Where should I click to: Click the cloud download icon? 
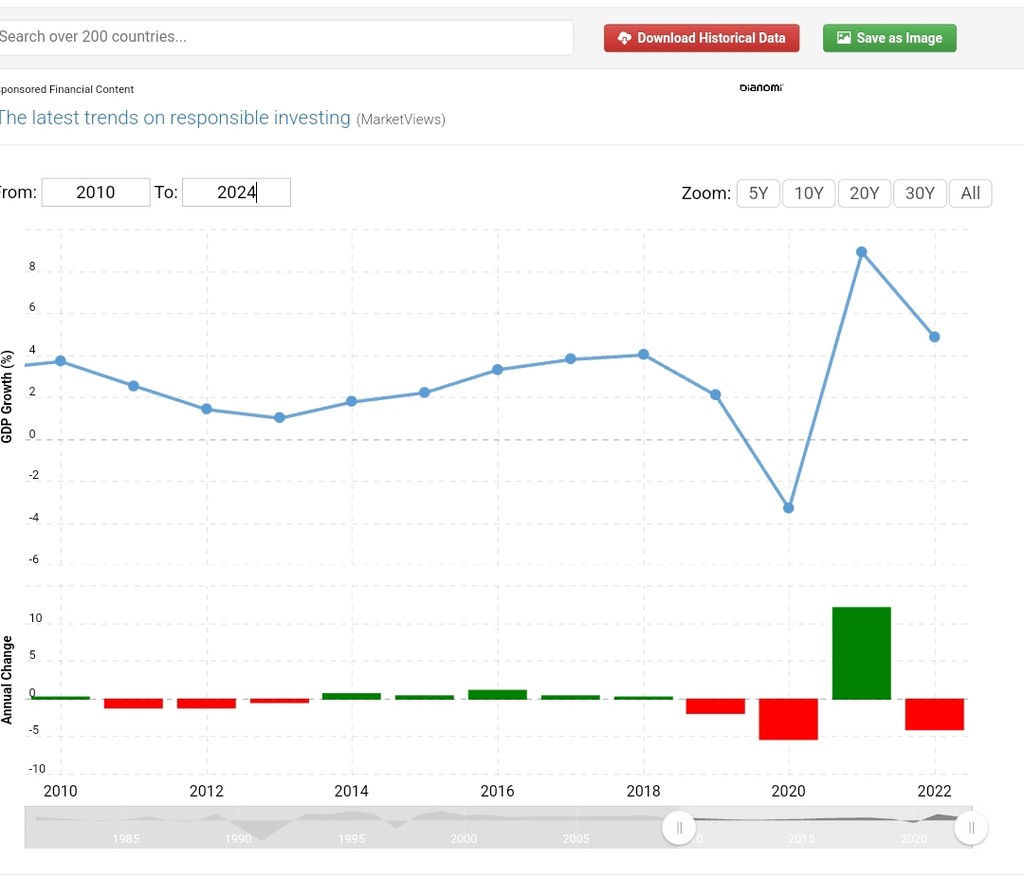click(624, 38)
